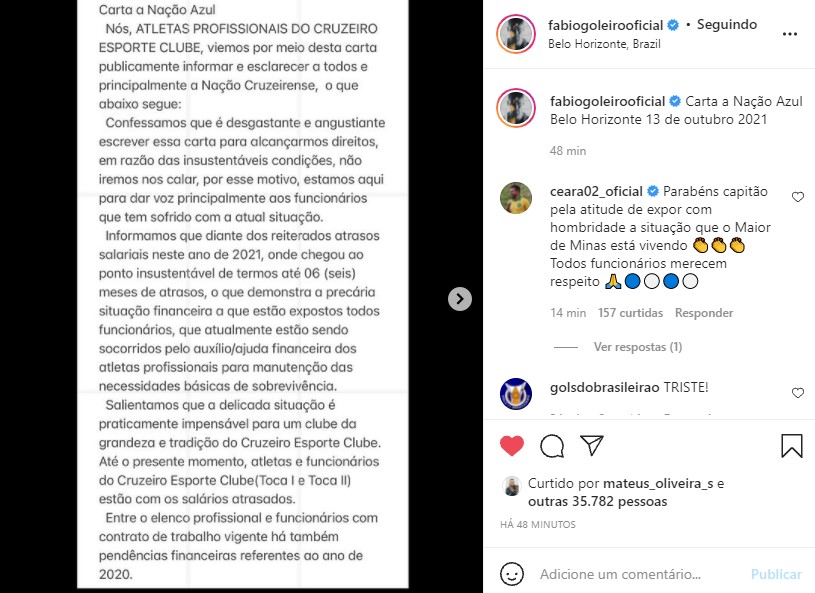Like the golsdobrasileirao comment heart
This screenshot has height=593, width=815.
click(x=797, y=393)
